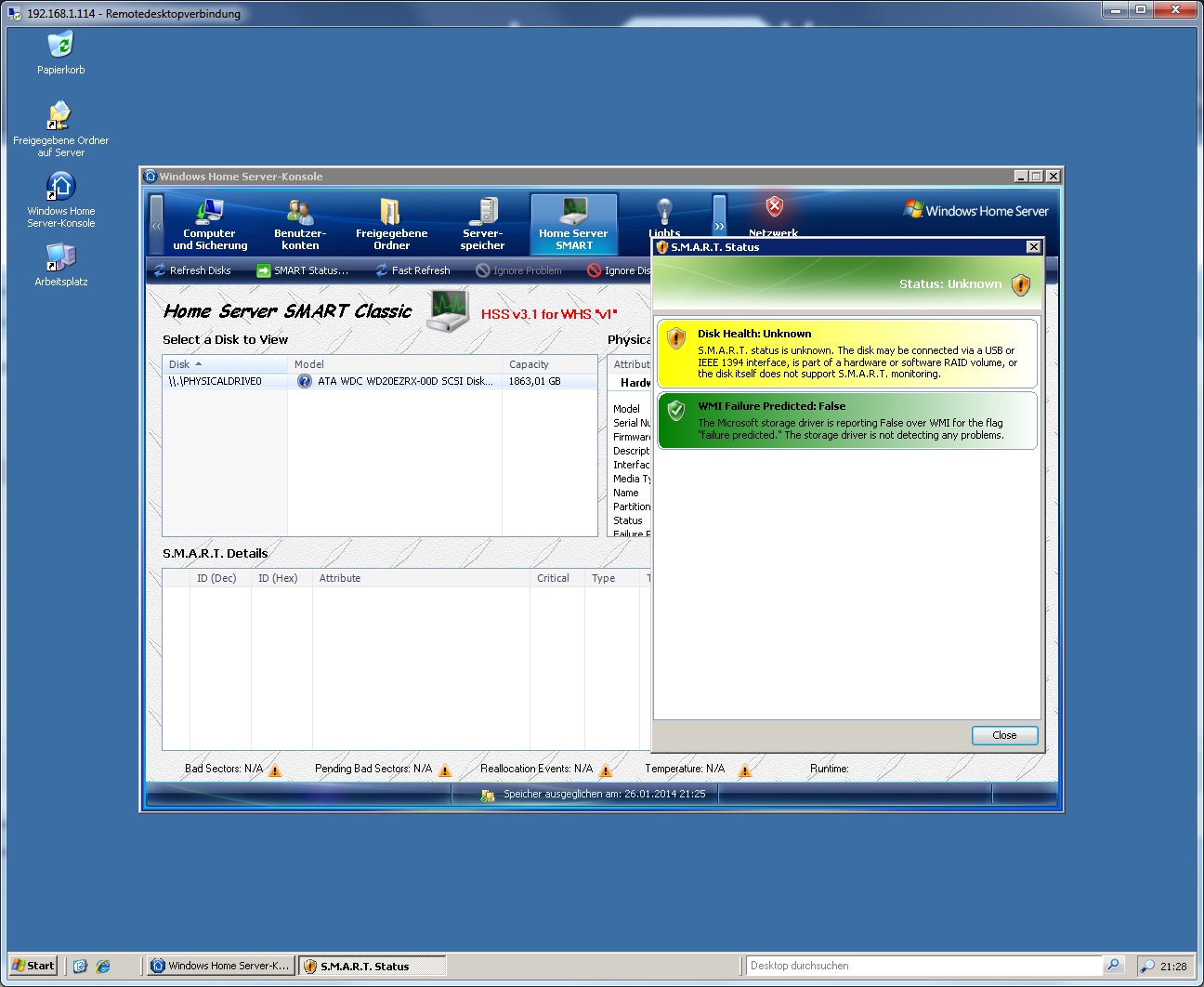Switch to Benutzerkonten tab
Viewport: 1204px width, 987px height.
click(x=300, y=224)
